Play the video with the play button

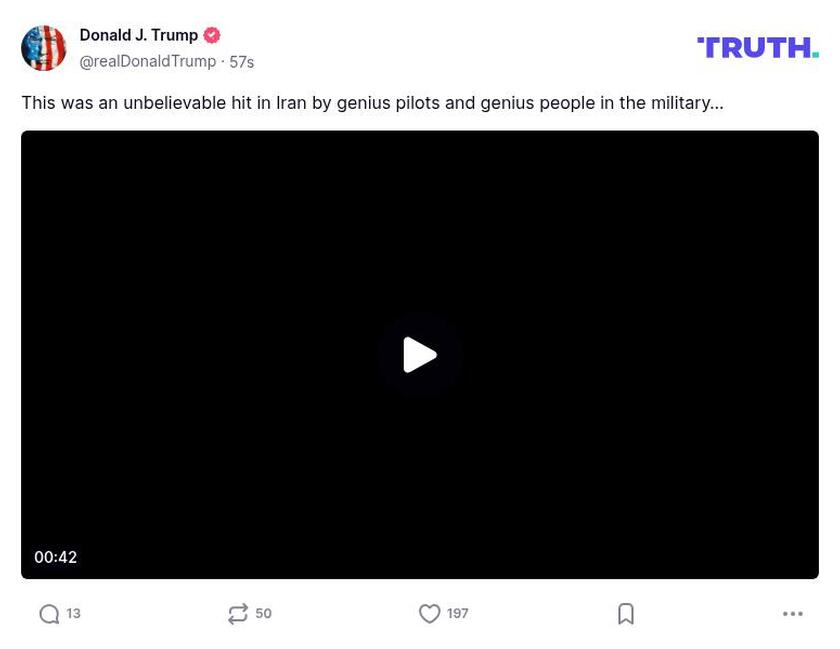pyautogui.click(x=420, y=354)
